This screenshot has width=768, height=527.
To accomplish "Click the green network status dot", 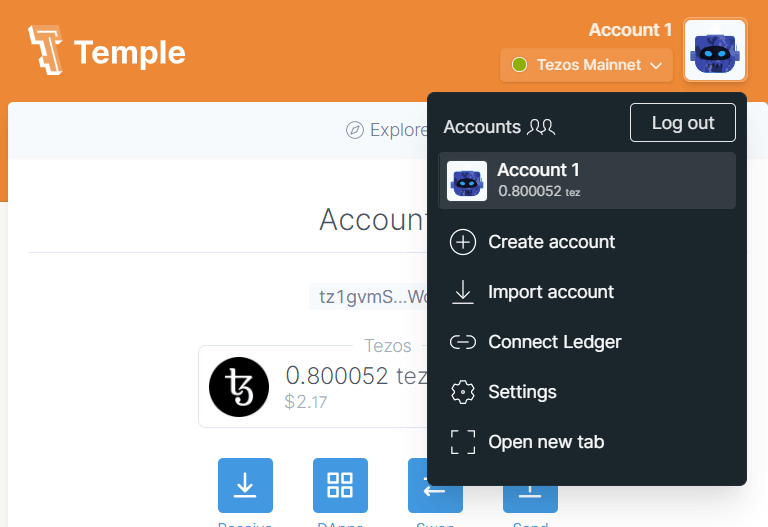I will coord(519,65).
